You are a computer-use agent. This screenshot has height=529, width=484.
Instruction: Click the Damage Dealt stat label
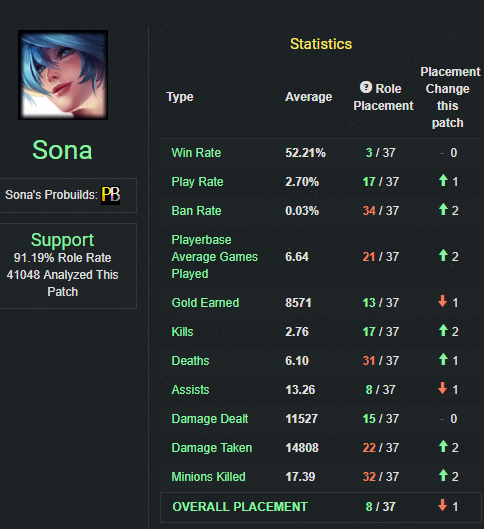pos(210,419)
